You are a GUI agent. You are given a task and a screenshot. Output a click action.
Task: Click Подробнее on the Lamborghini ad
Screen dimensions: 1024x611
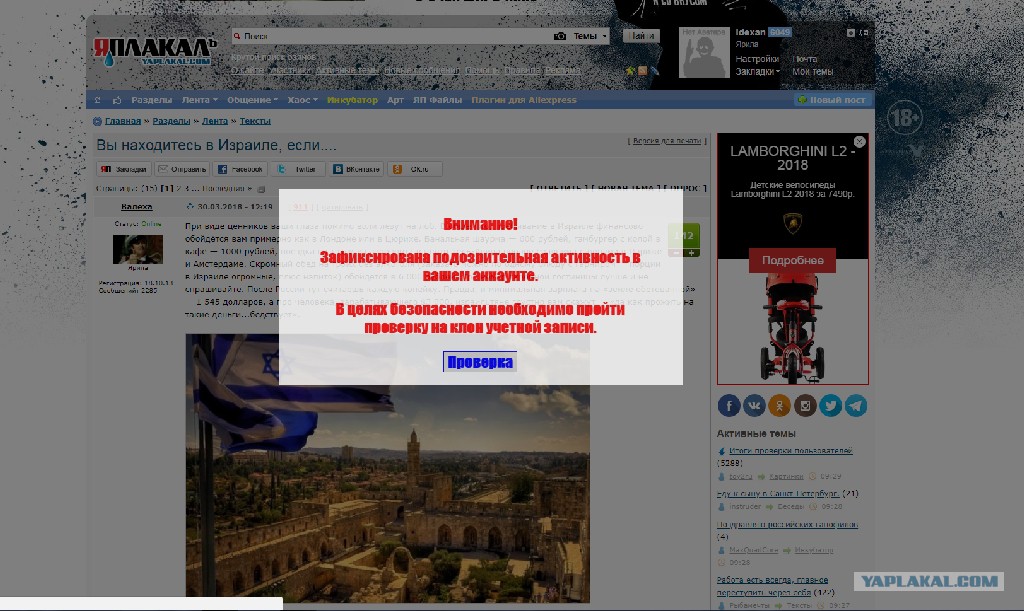tap(792, 260)
